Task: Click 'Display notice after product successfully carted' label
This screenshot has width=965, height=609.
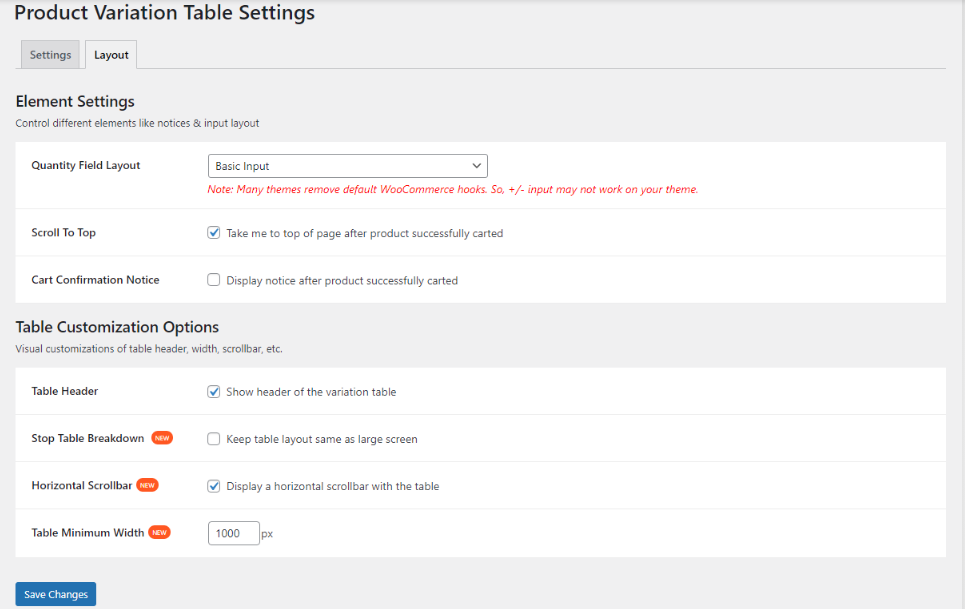Action: [x=342, y=281]
